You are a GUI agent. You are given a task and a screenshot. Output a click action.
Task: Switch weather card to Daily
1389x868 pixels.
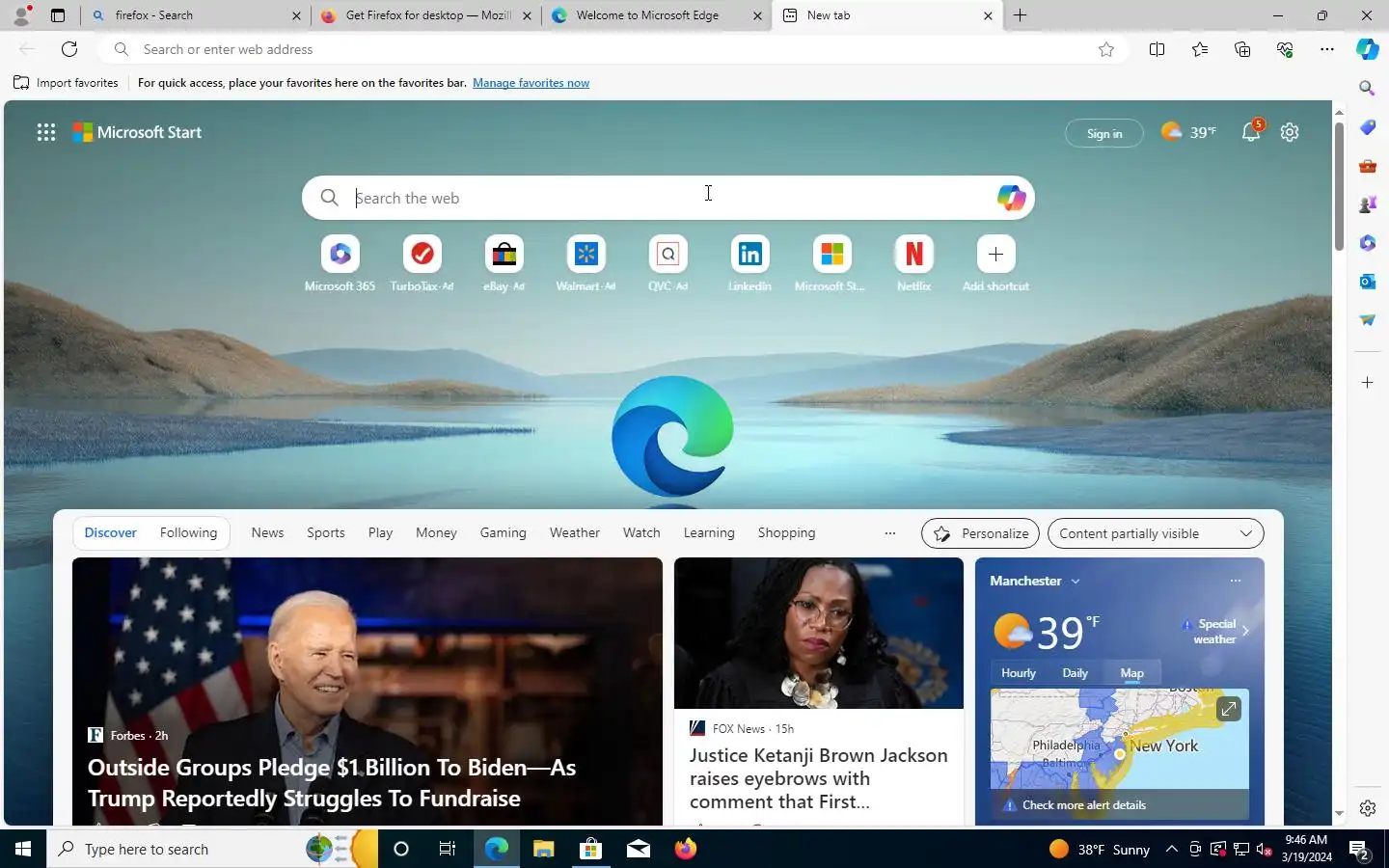coord(1076,673)
